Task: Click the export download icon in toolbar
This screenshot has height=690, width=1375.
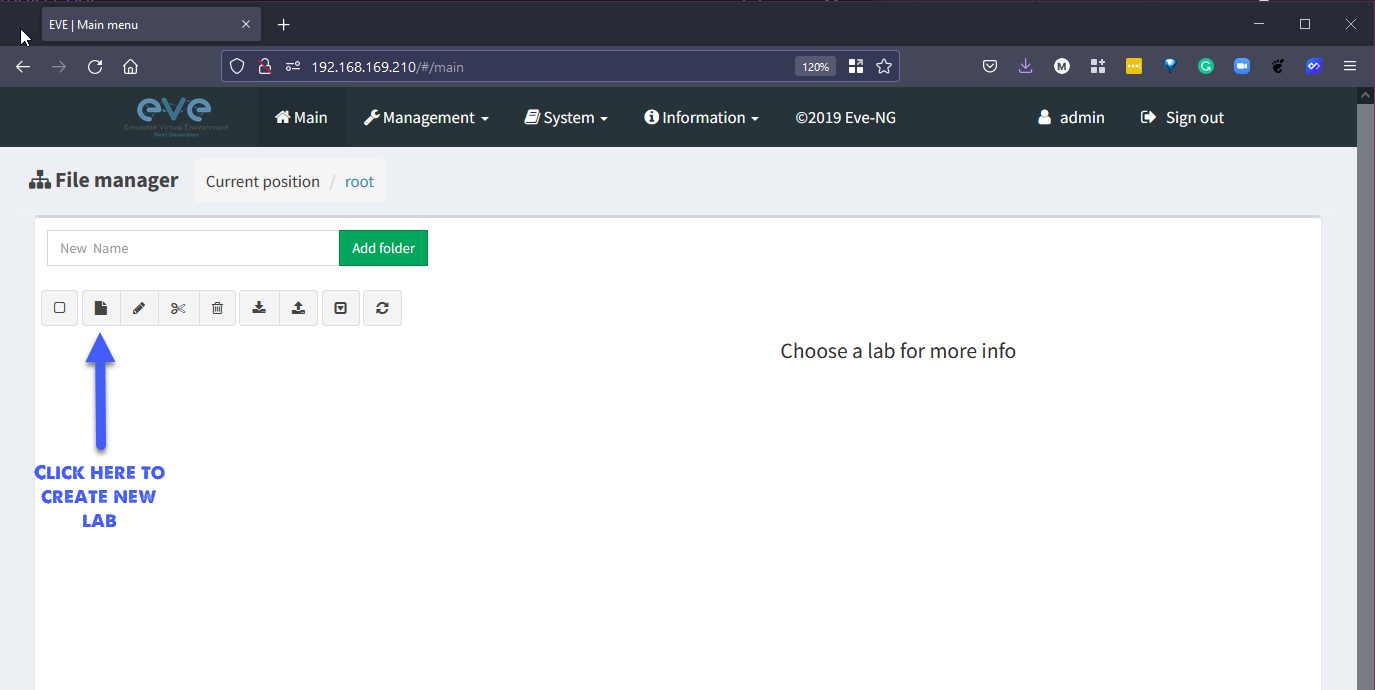Action: (x=259, y=308)
